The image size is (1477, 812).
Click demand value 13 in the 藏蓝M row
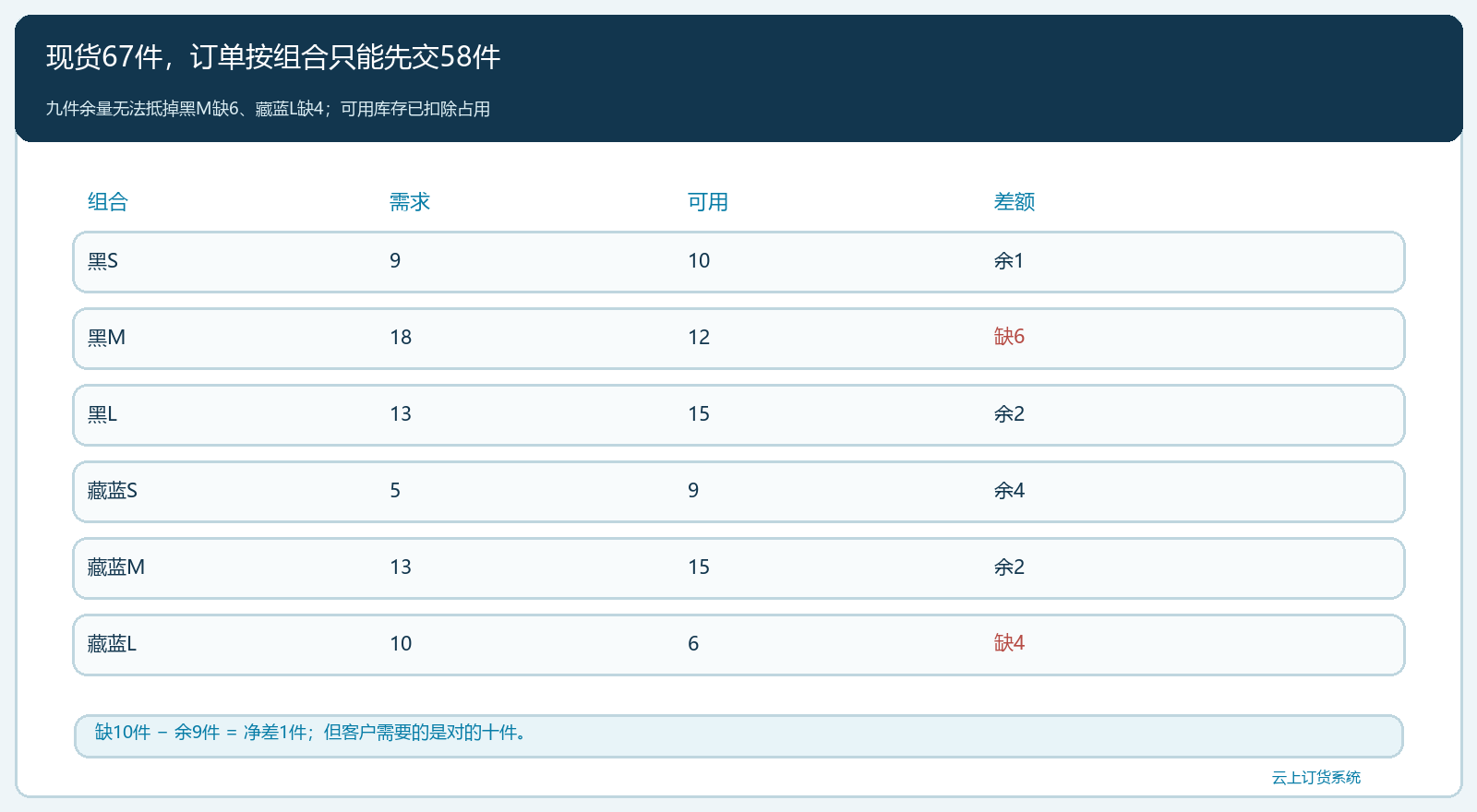(x=401, y=567)
